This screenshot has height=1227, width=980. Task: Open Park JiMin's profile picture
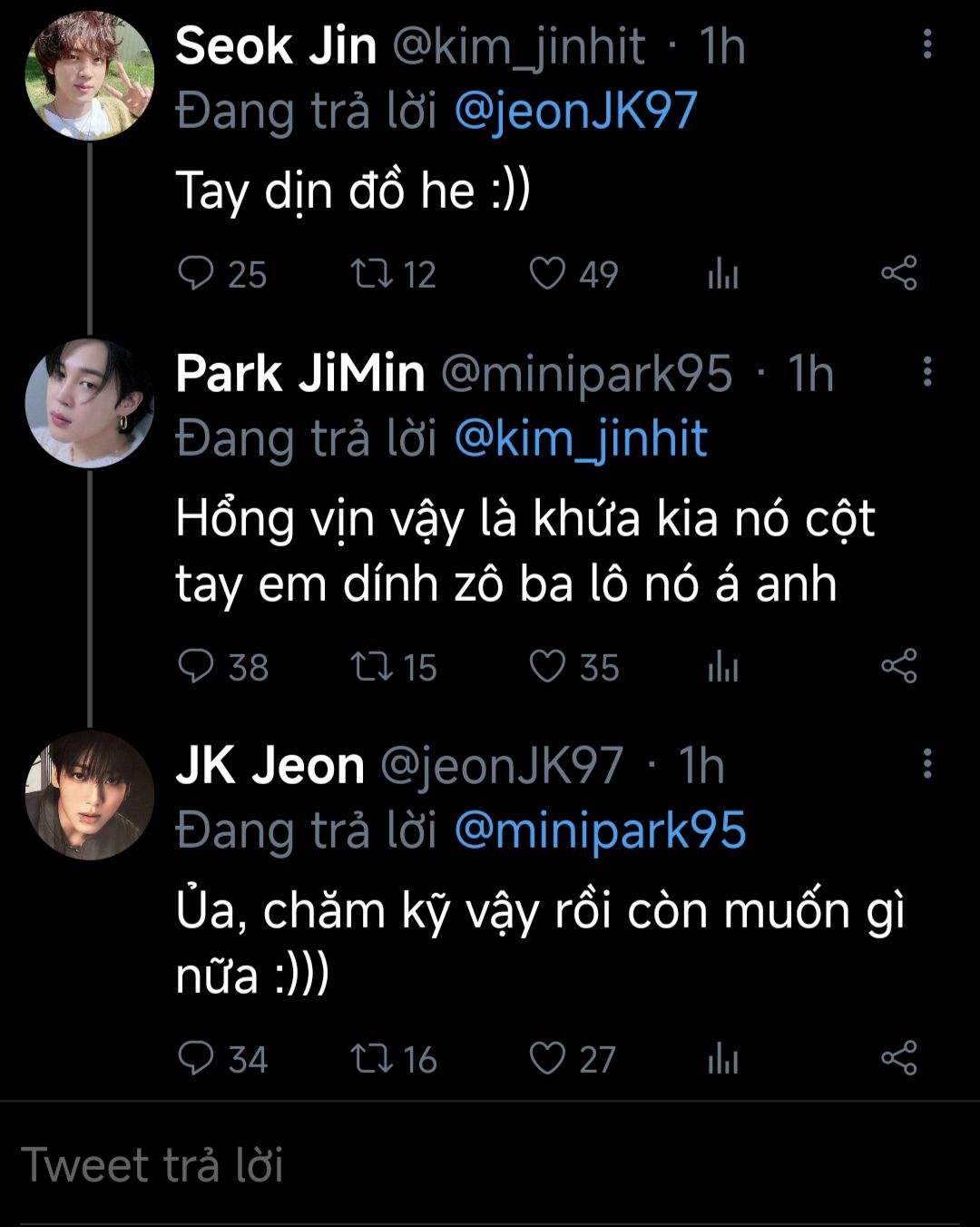coord(89,403)
